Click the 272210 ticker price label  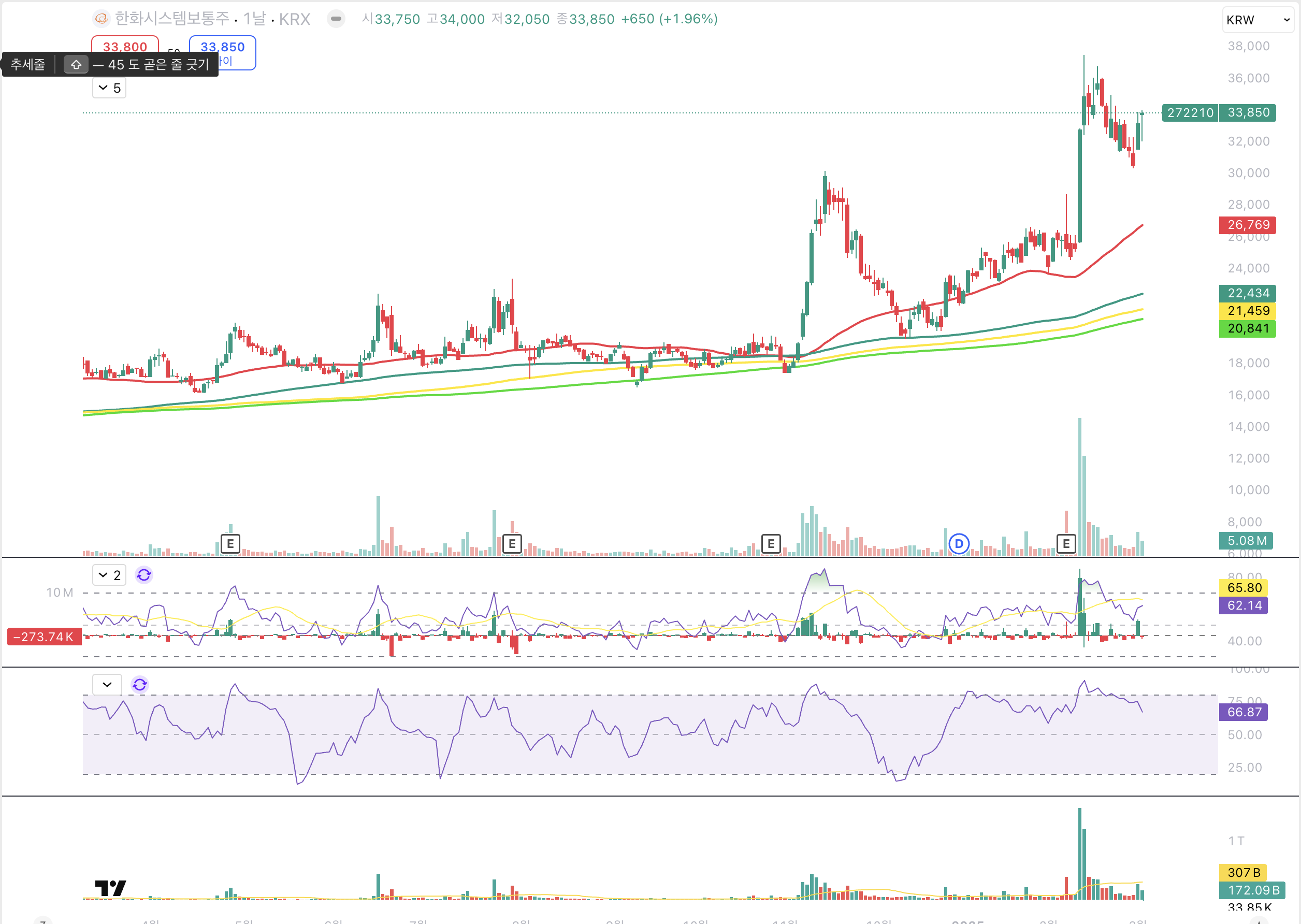(x=1190, y=113)
